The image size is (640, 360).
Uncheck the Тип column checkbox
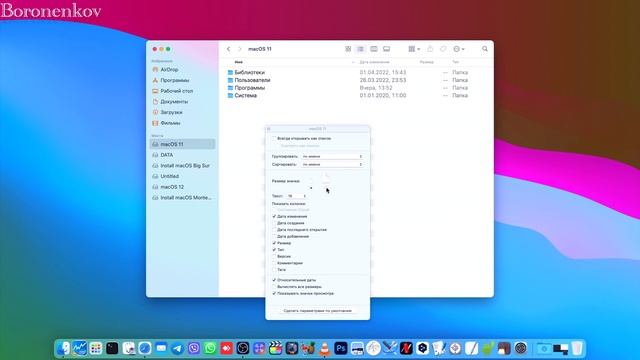coord(274,250)
